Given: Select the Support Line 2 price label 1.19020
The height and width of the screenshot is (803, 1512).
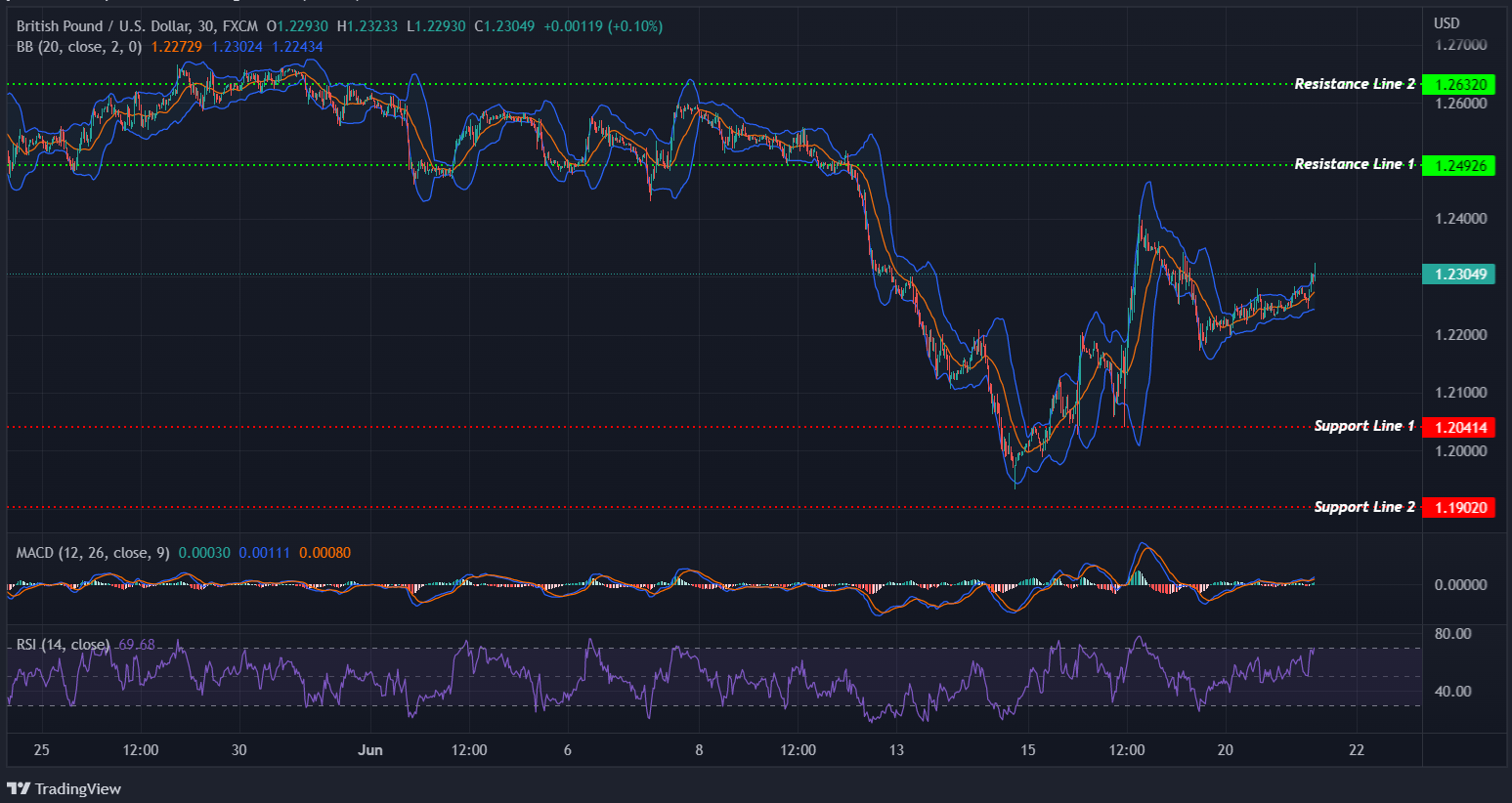Looking at the screenshot, I should (1459, 507).
